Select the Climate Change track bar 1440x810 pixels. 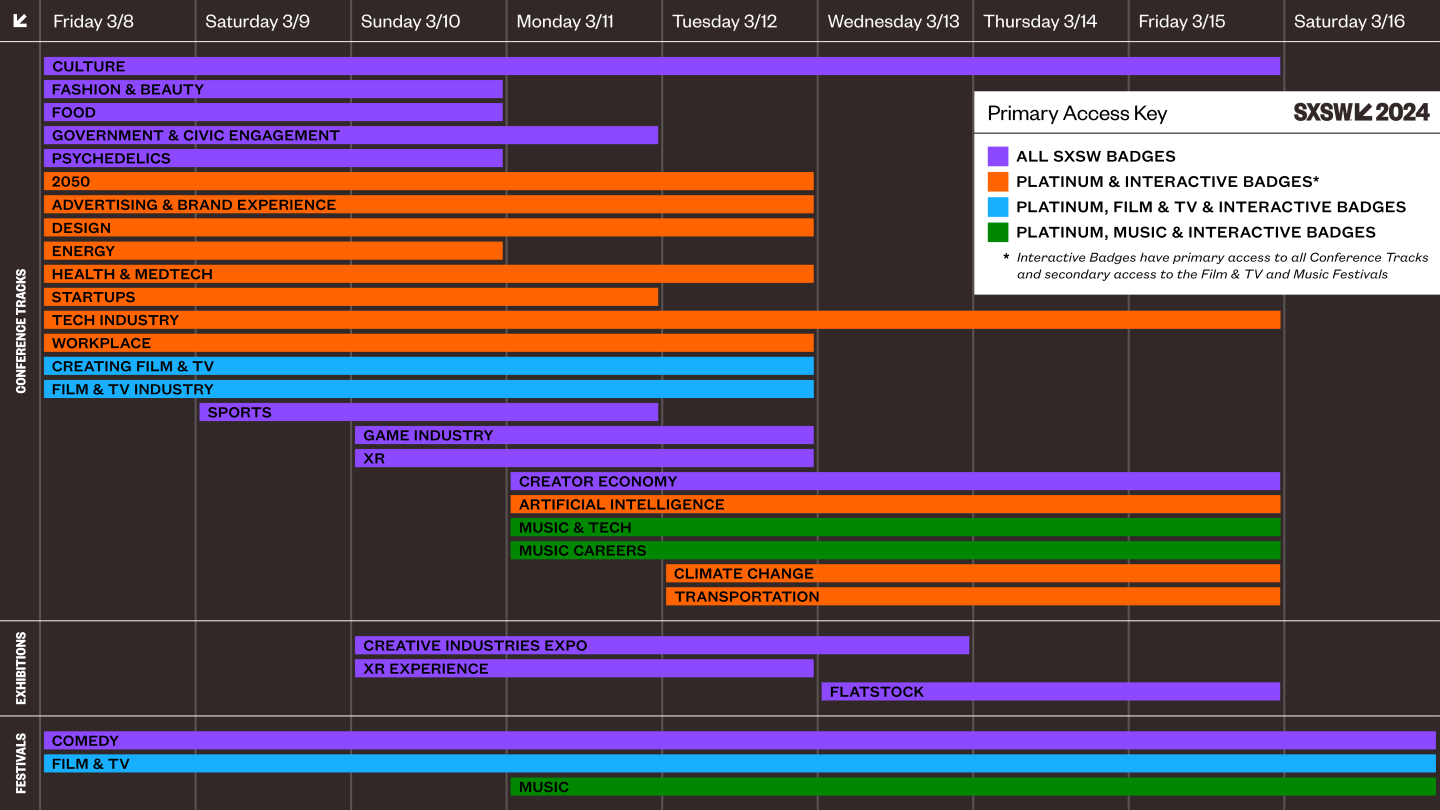pyautogui.click(x=972, y=574)
